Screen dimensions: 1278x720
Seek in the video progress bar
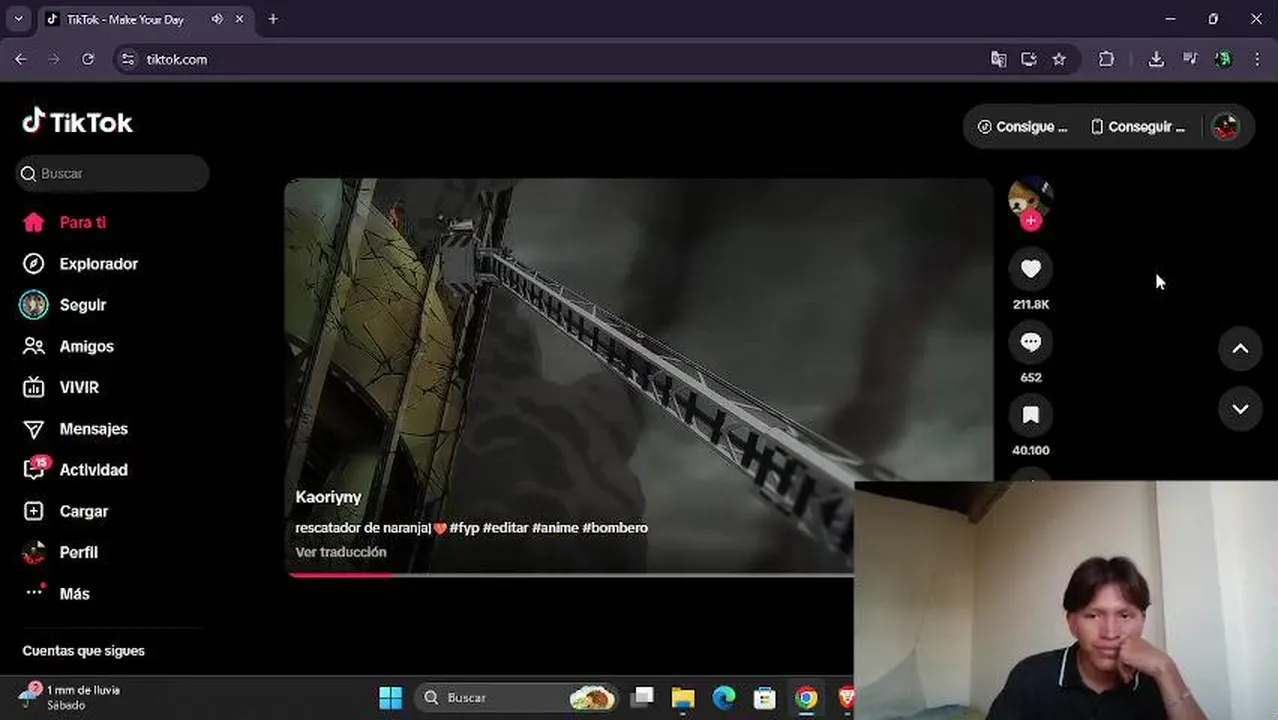[x=571, y=575]
